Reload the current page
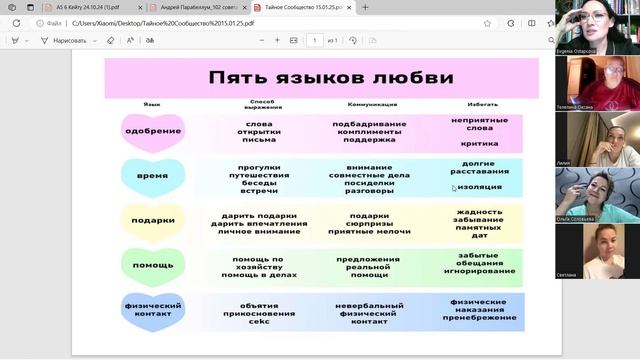The height and width of the screenshot is (360, 640). [16, 23]
